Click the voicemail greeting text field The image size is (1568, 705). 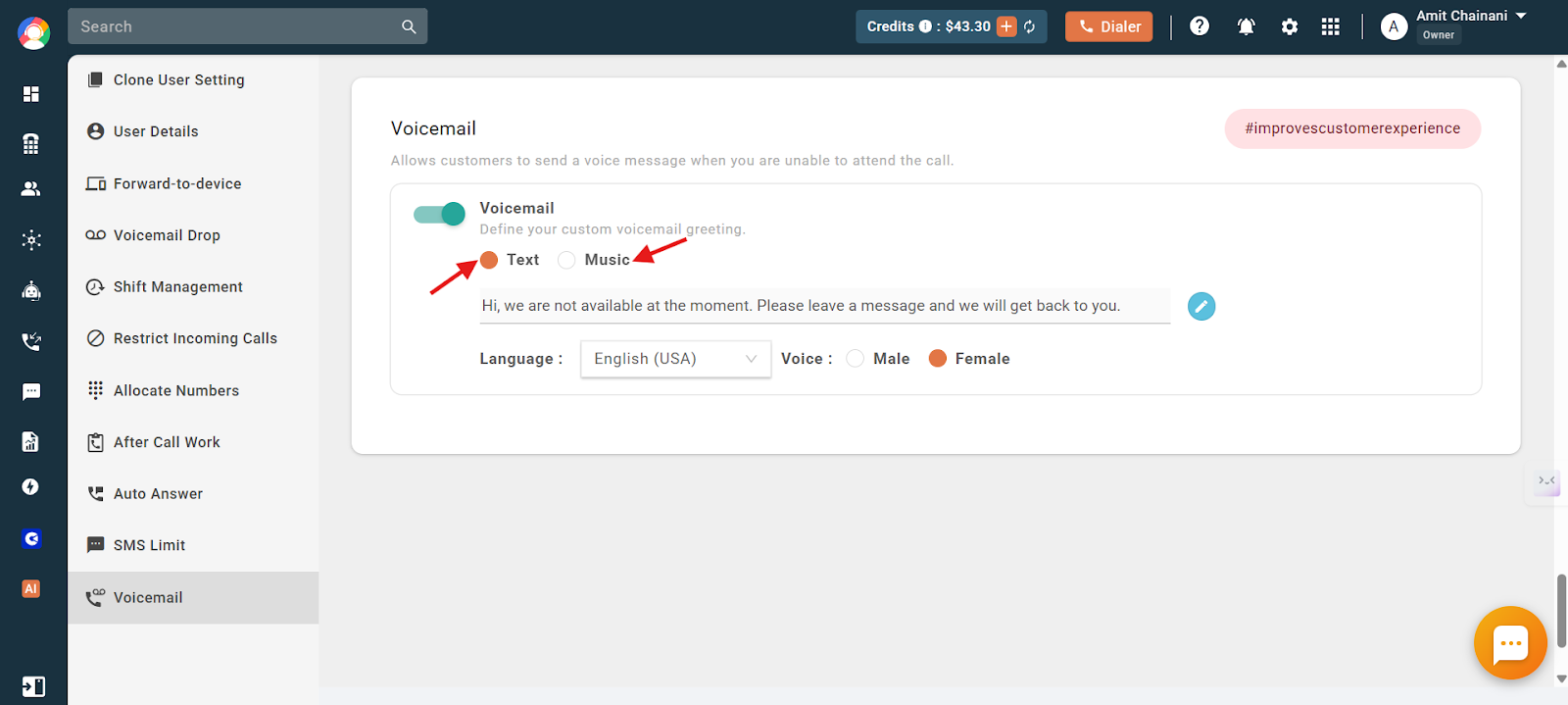[825, 306]
